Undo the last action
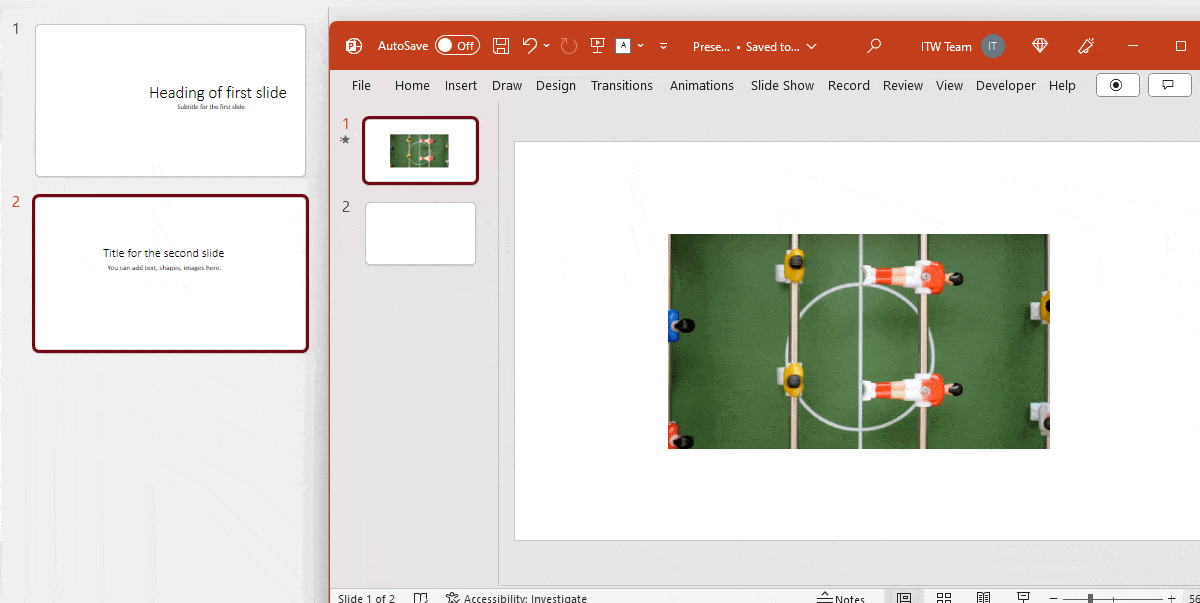 click(x=529, y=45)
